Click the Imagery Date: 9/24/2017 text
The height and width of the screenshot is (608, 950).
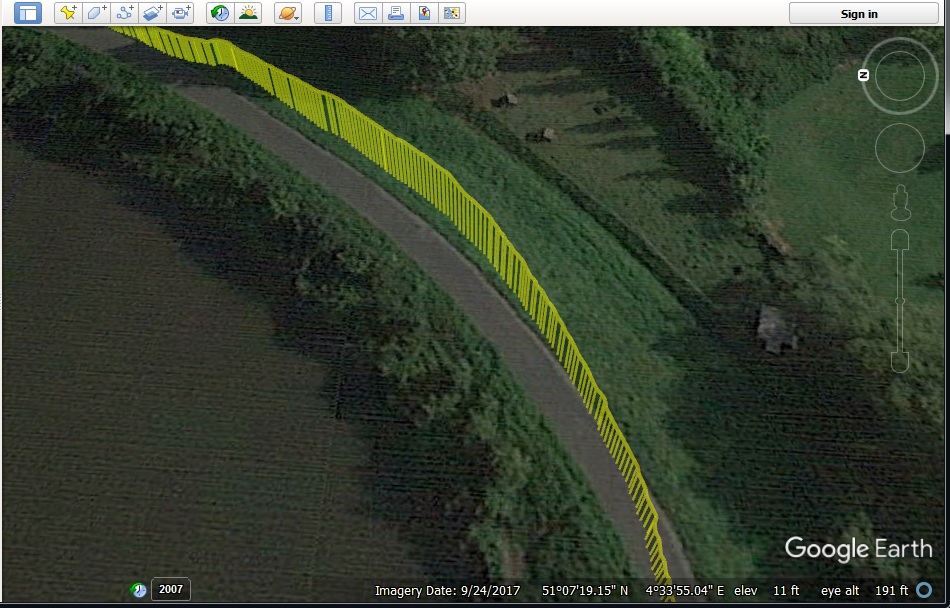pyautogui.click(x=447, y=590)
